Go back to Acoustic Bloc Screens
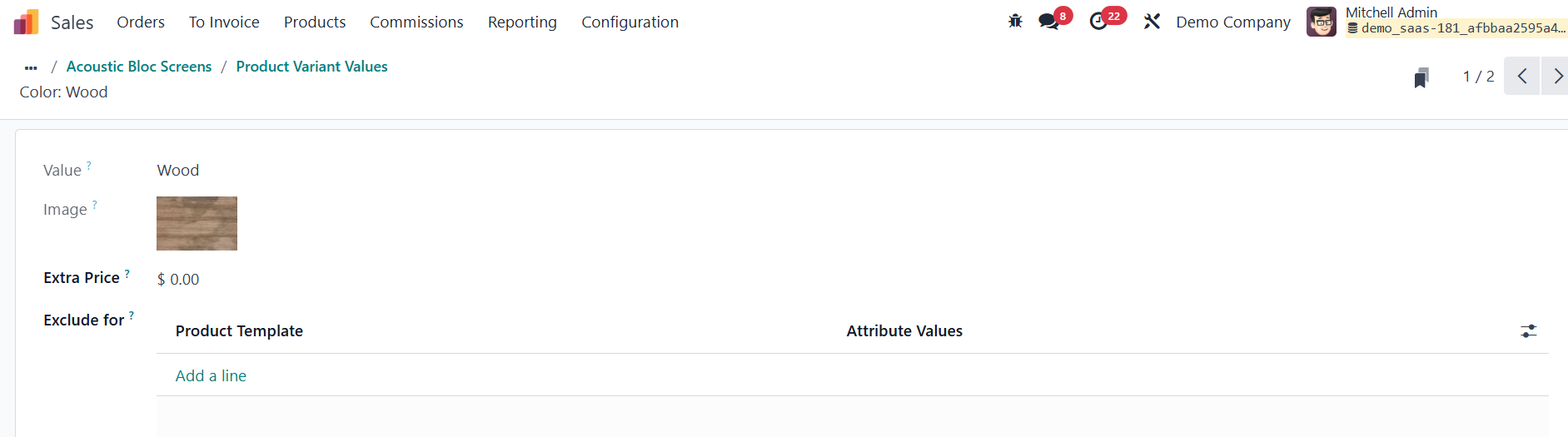The image size is (1568, 437). pos(139,67)
